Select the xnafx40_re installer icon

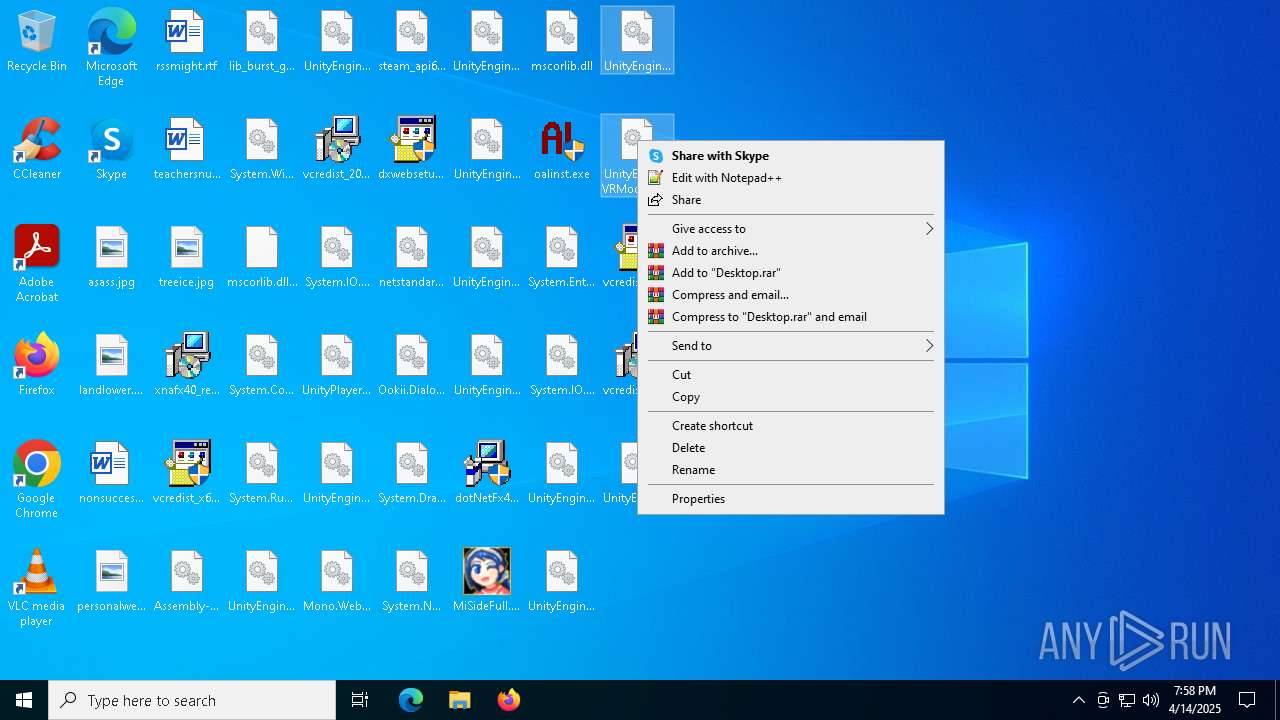[186, 365]
